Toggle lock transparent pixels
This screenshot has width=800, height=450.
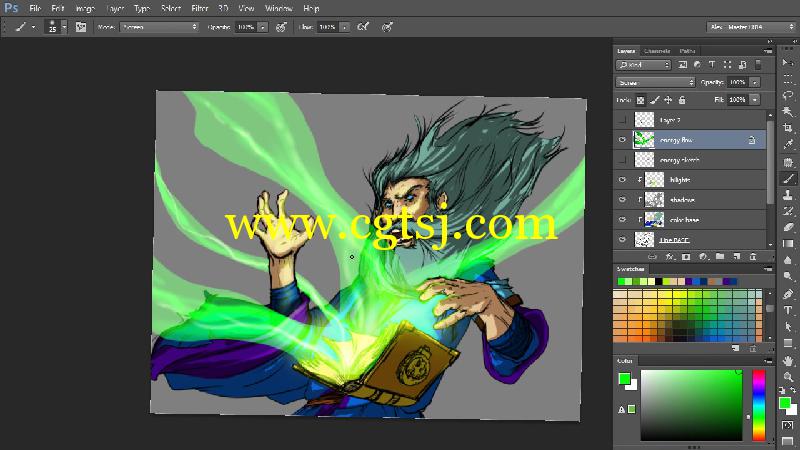[x=640, y=100]
